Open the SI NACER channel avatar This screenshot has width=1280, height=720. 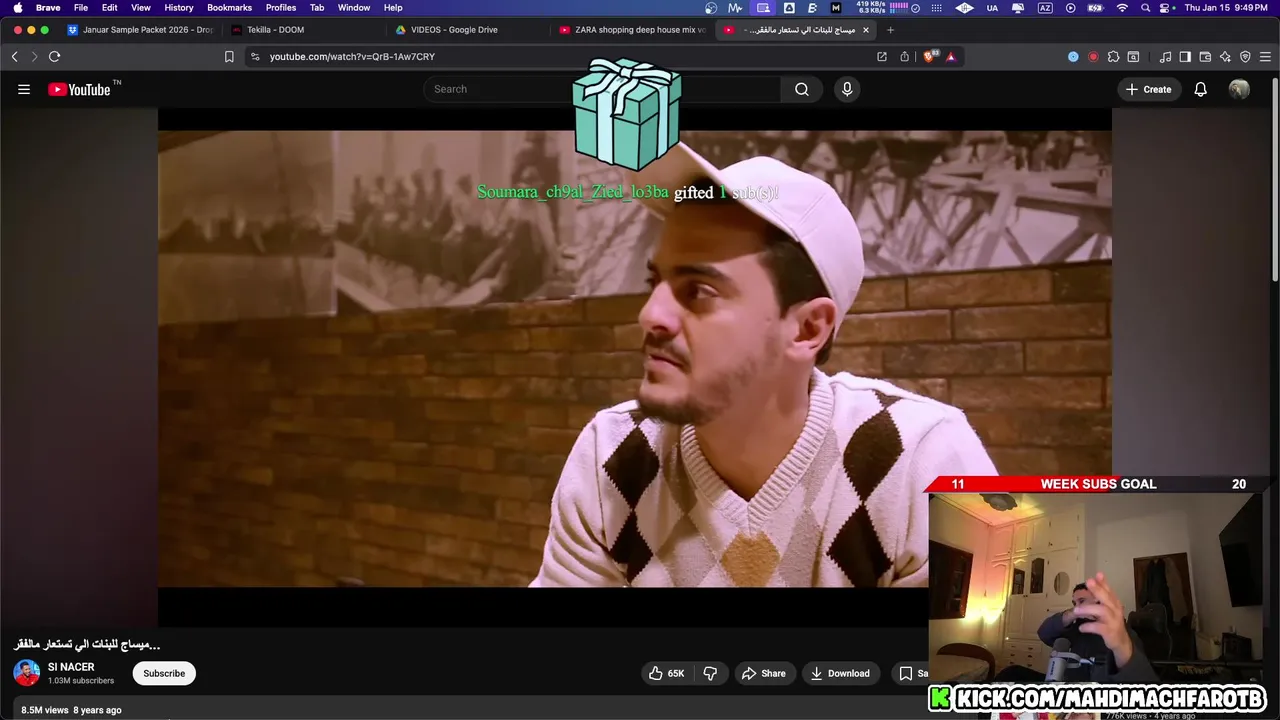click(x=27, y=673)
